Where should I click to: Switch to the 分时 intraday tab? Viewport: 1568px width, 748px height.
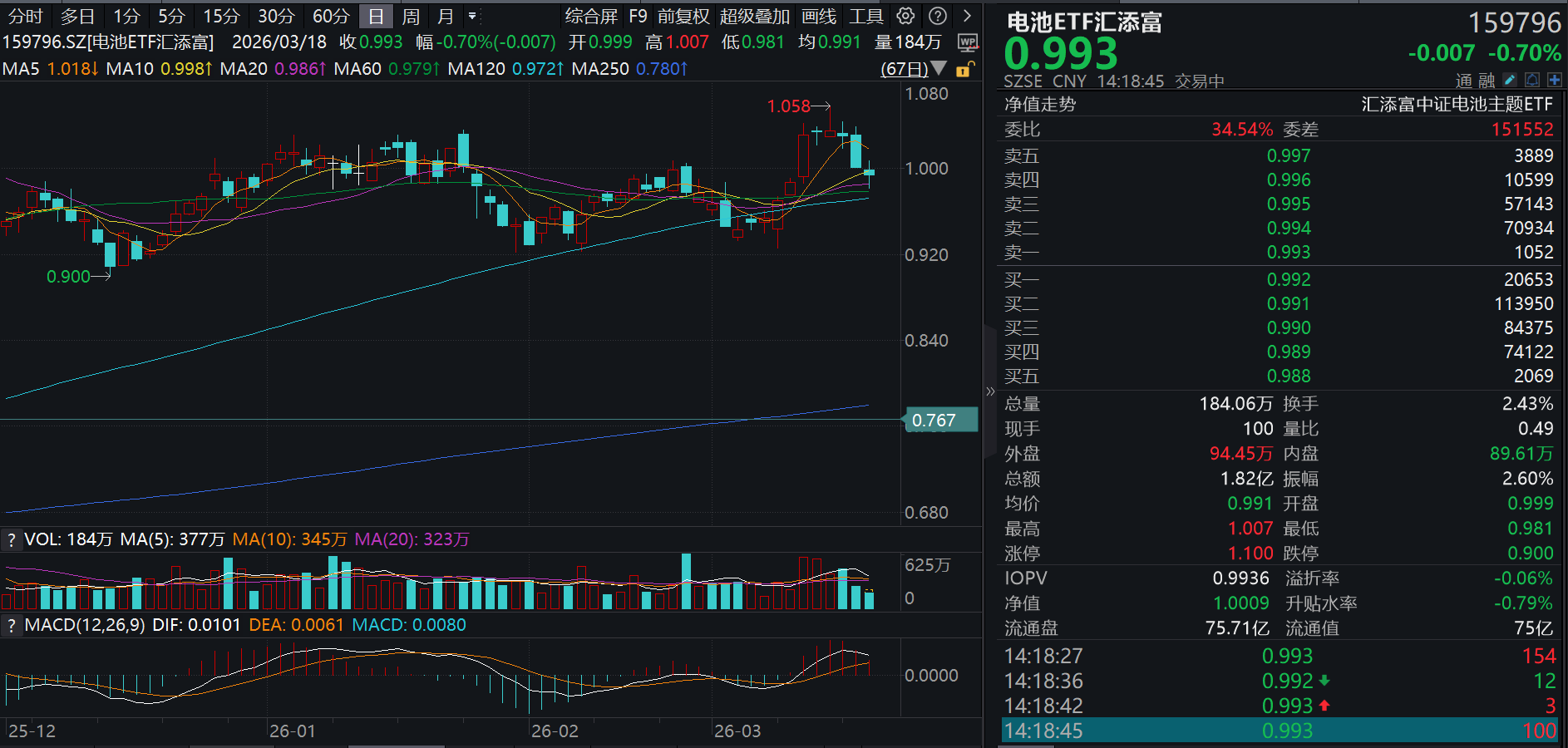pyautogui.click(x=24, y=16)
